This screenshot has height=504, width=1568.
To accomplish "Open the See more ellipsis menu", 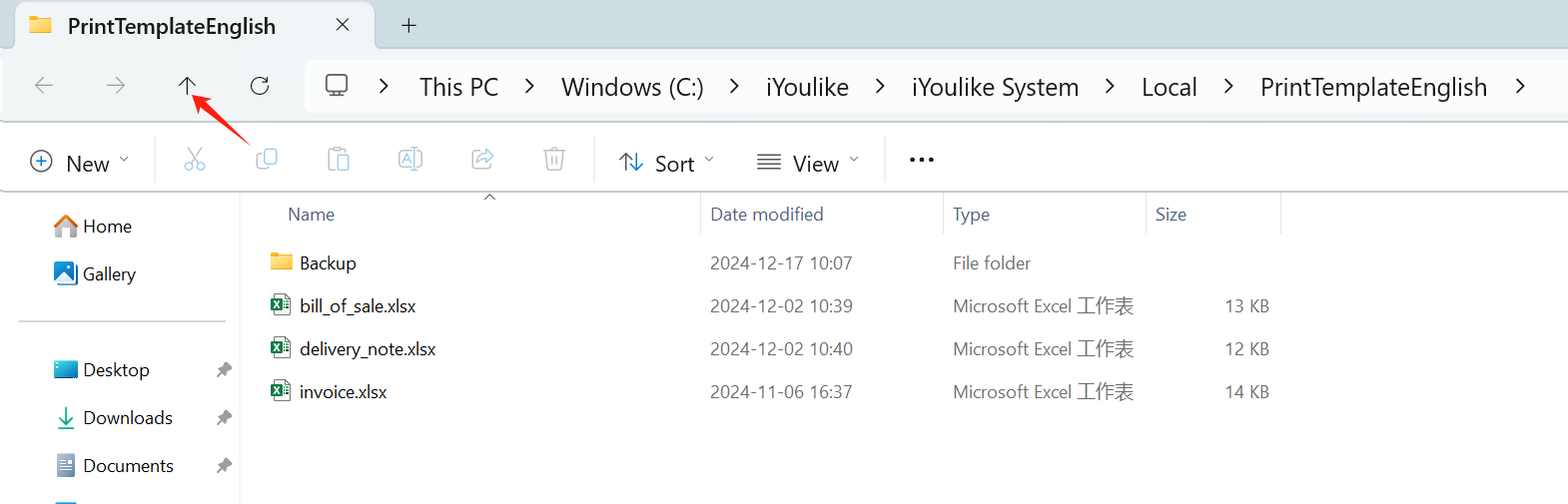I will 922,160.
